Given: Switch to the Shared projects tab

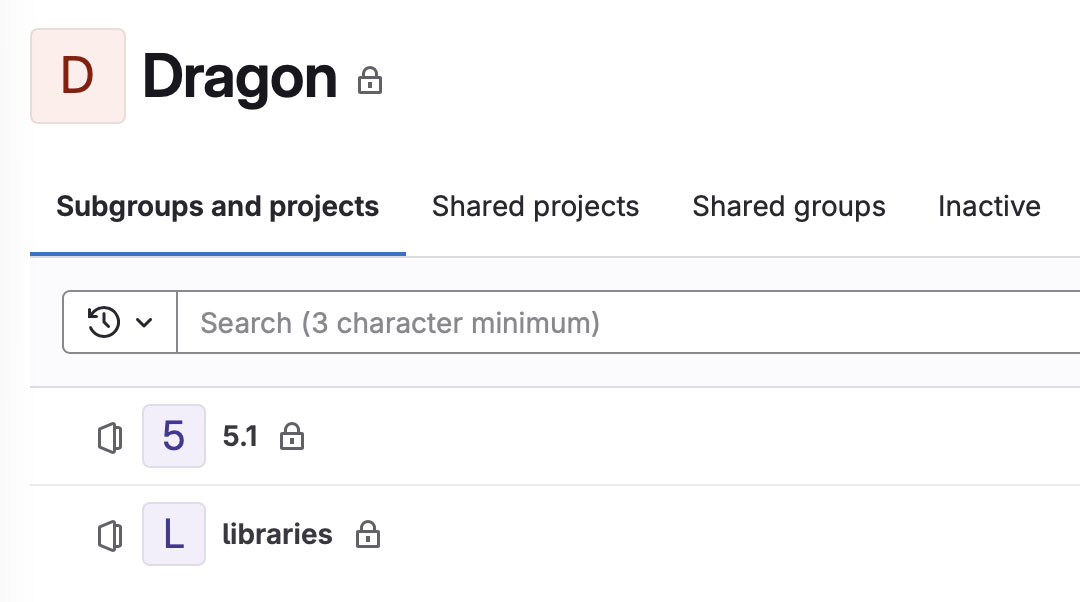Looking at the screenshot, I should coord(535,207).
